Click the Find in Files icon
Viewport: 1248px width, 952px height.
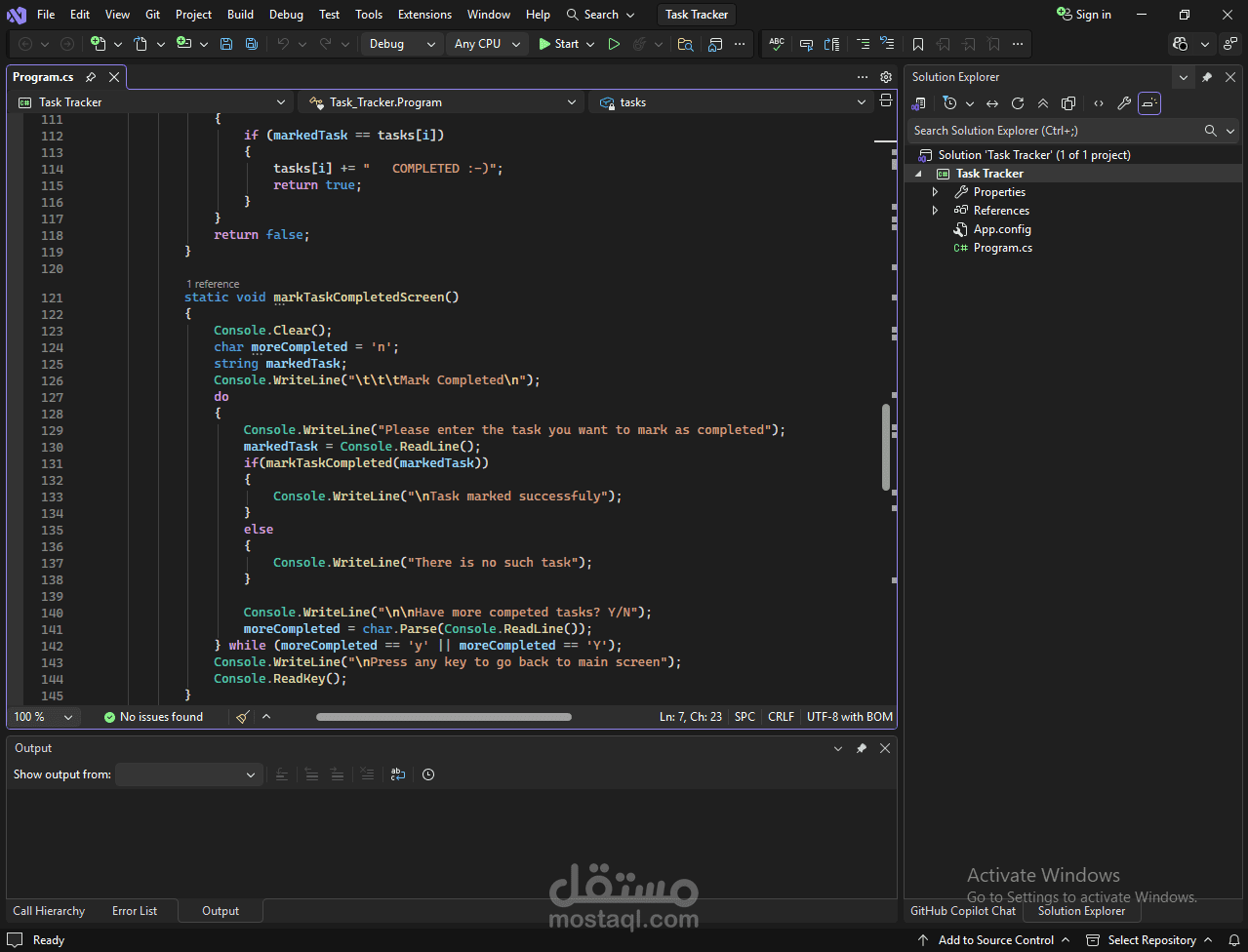686,44
